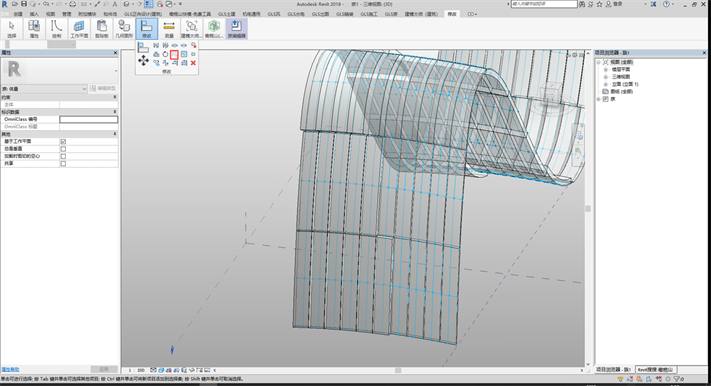Open the 视图 (View) ribbon tab
The height and width of the screenshot is (386, 711).
pyautogui.click(x=50, y=14)
